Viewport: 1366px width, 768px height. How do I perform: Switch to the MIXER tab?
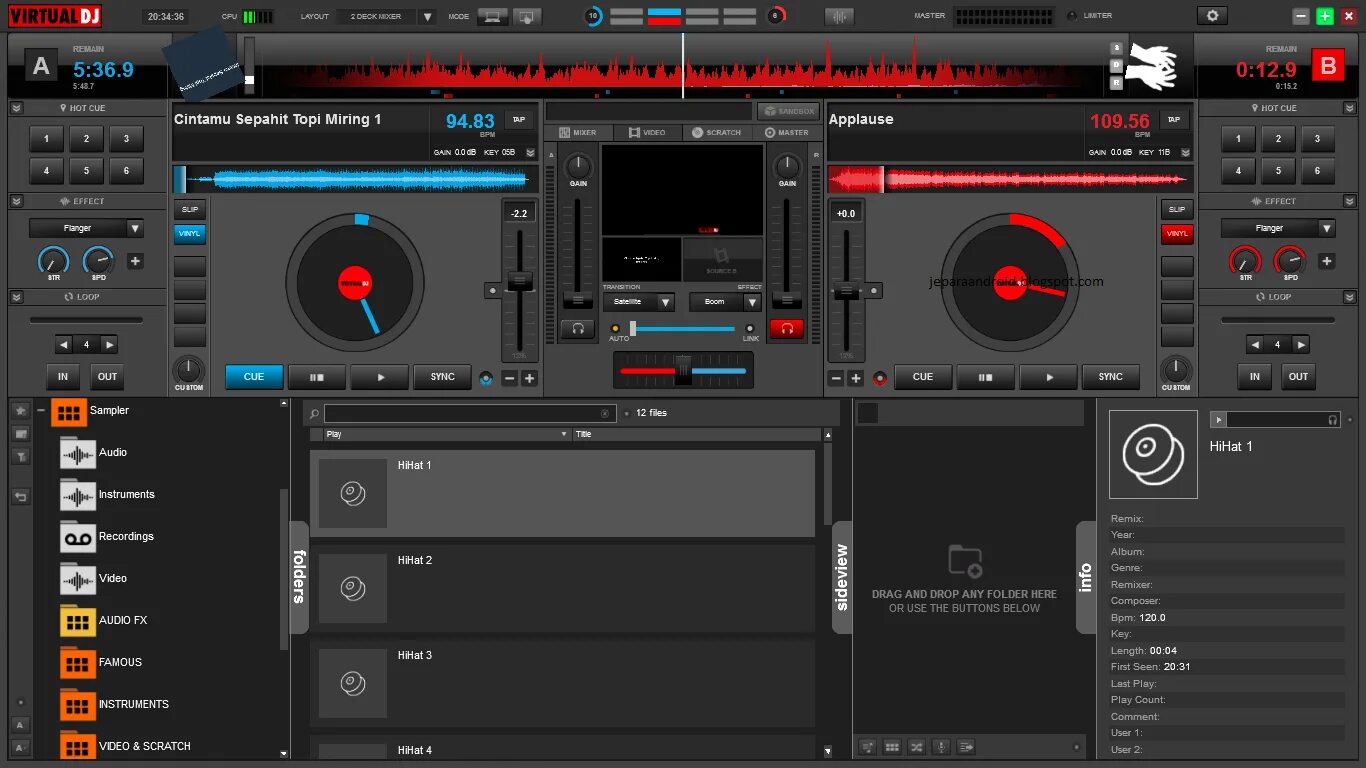coord(578,132)
